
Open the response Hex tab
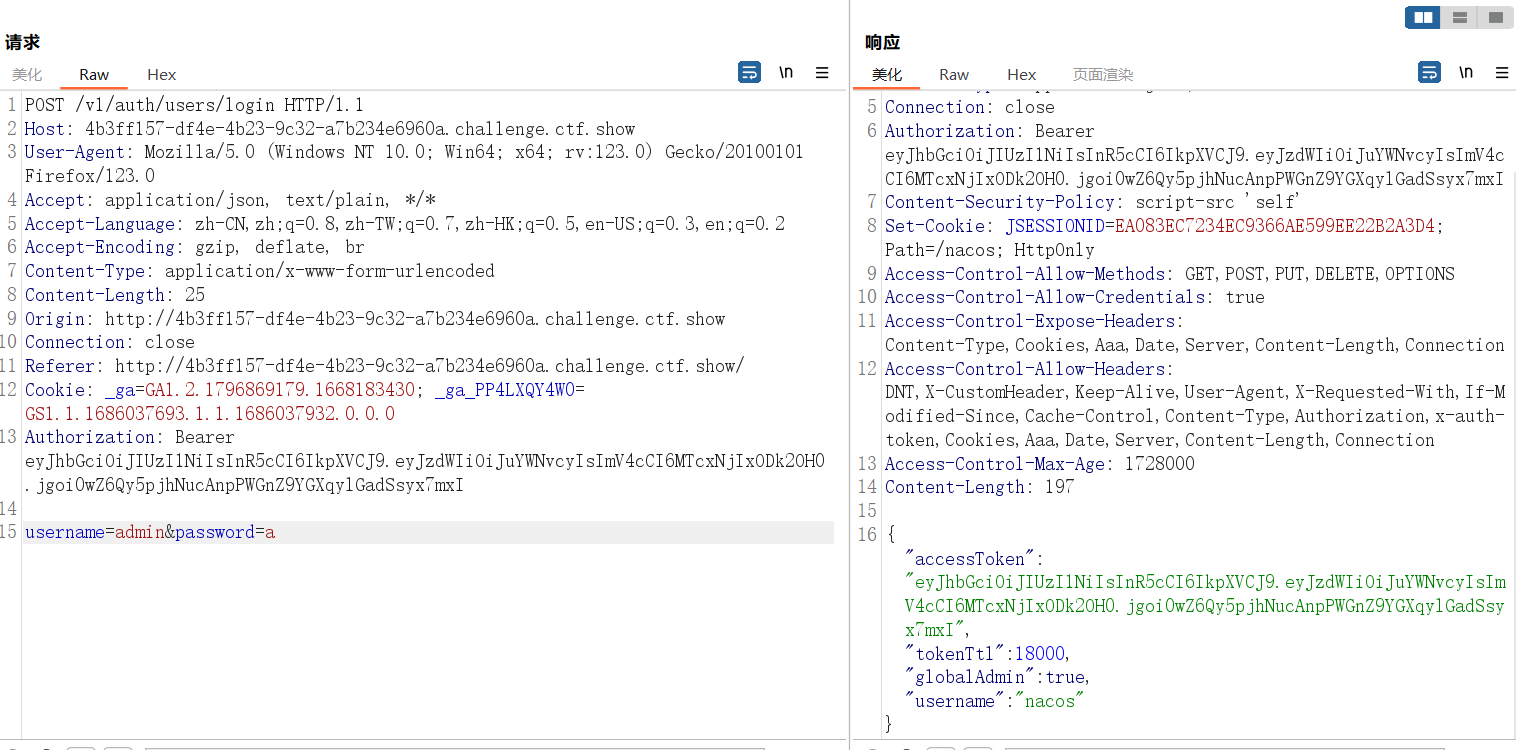click(1021, 74)
